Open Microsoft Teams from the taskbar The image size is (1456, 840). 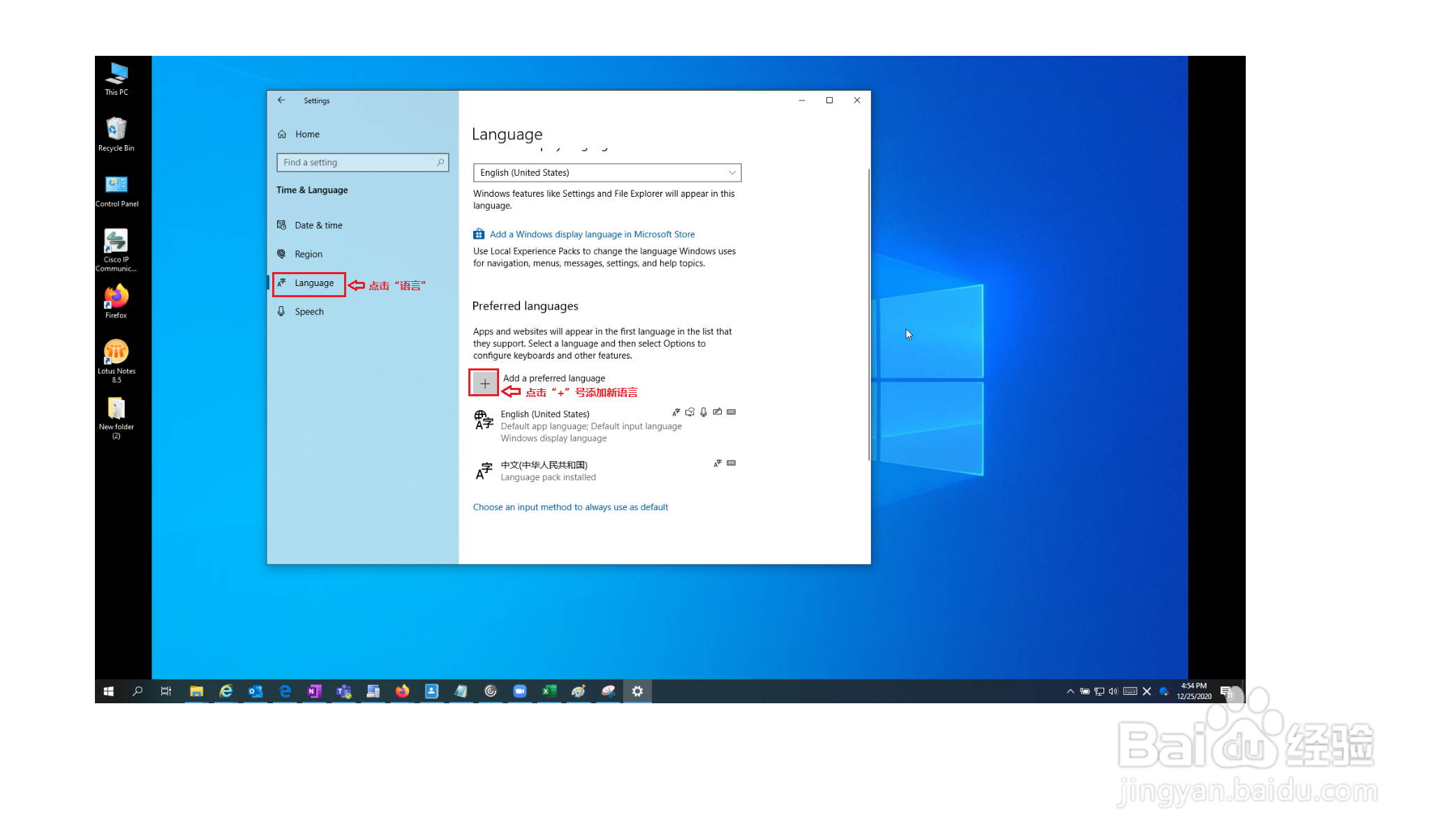(343, 691)
